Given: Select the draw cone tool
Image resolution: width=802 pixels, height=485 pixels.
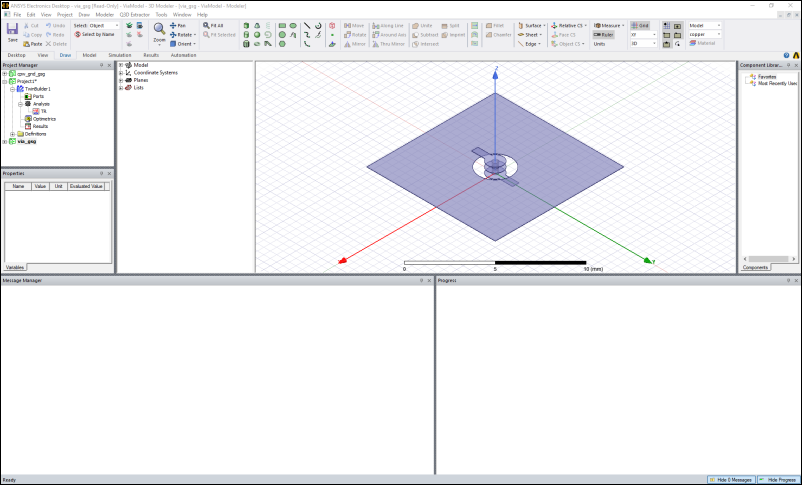Looking at the screenshot, I should [257, 26].
